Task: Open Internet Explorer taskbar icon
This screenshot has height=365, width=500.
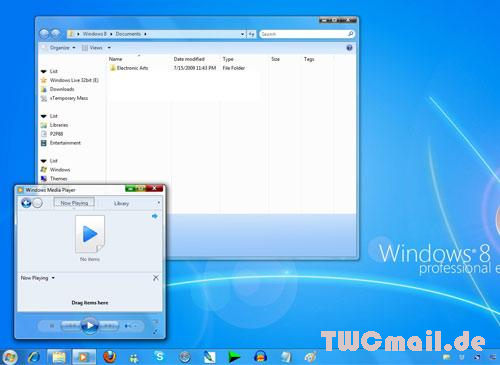Action: tap(34, 357)
